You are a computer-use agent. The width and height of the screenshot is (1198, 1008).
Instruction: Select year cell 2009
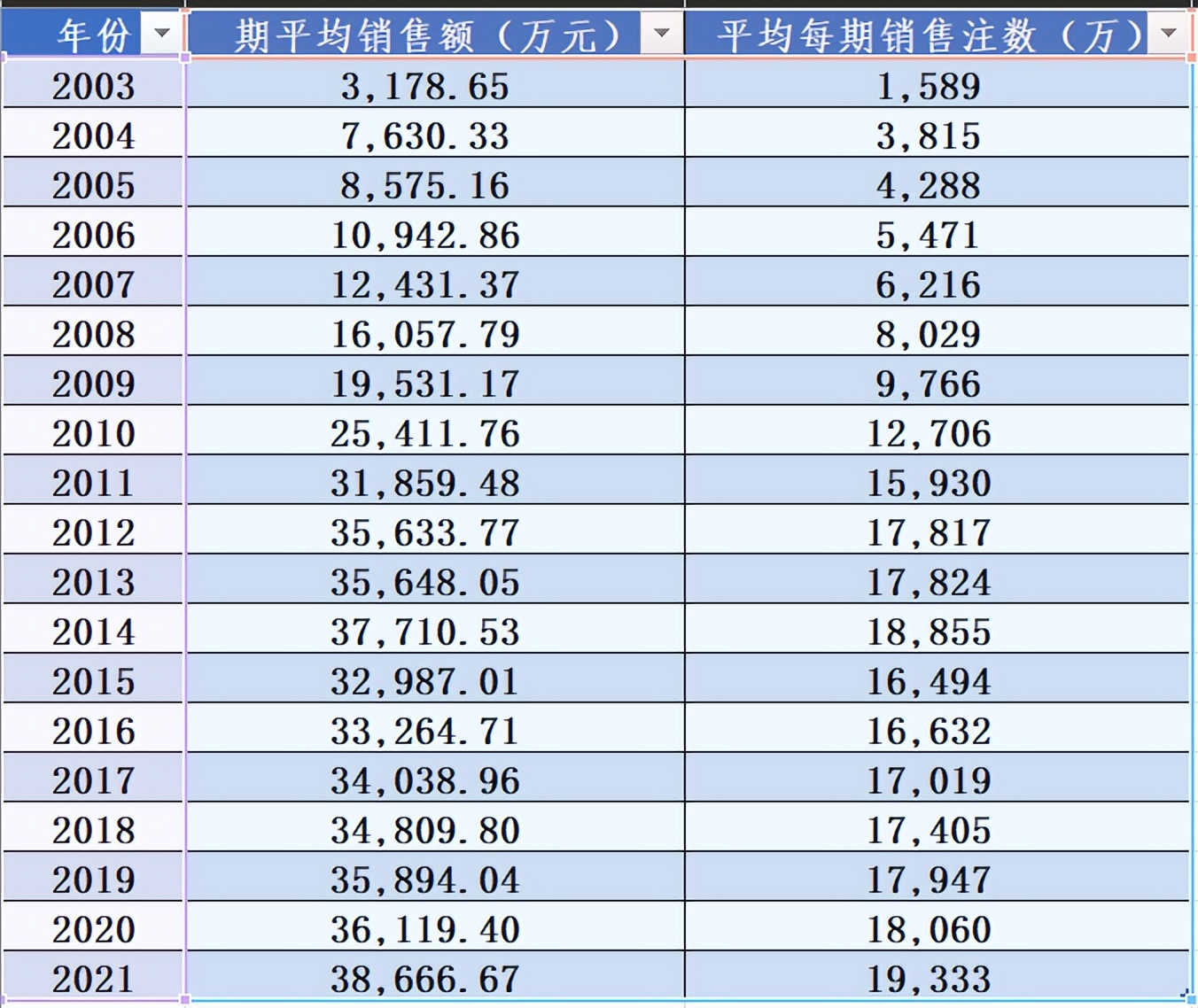pos(93,383)
